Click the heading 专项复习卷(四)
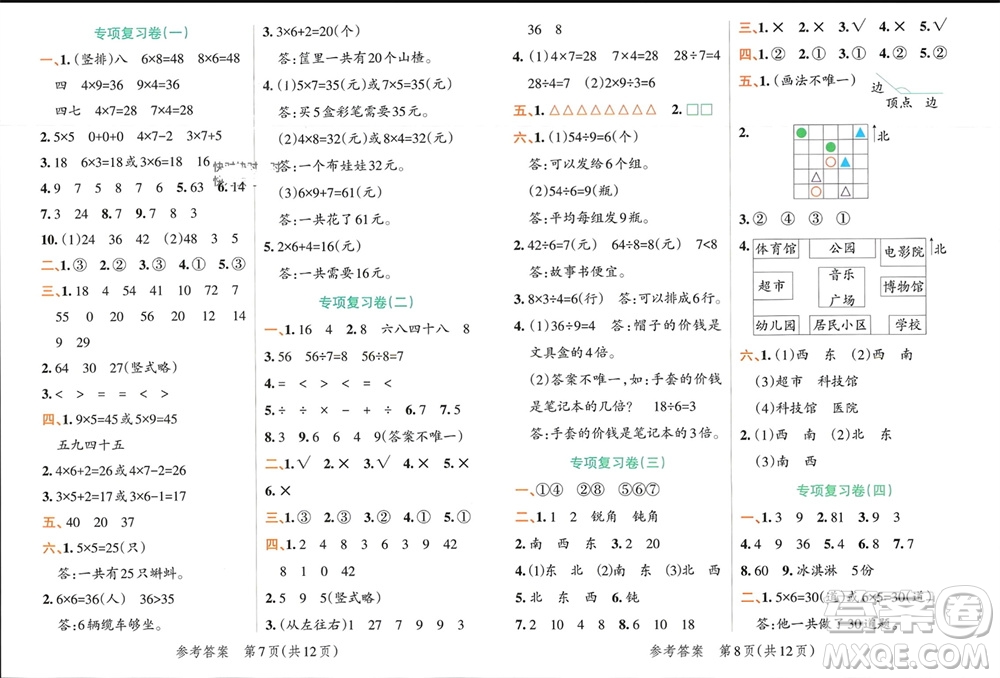Screen dimensions: 1000x678 (x=844, y=490)
